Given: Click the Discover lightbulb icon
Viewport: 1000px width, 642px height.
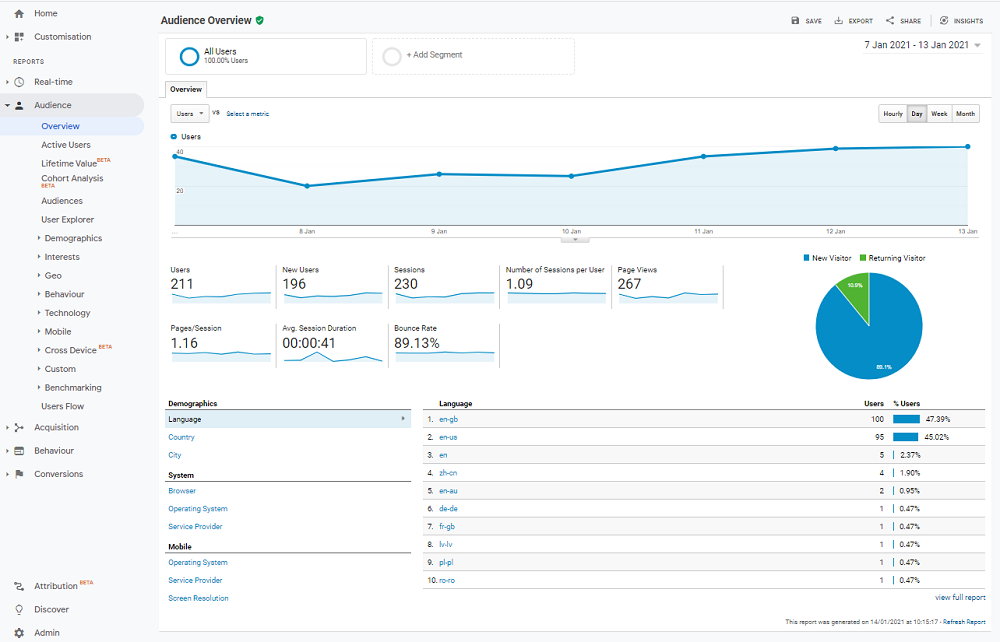Looking at the screenshot, I should 19,609.
